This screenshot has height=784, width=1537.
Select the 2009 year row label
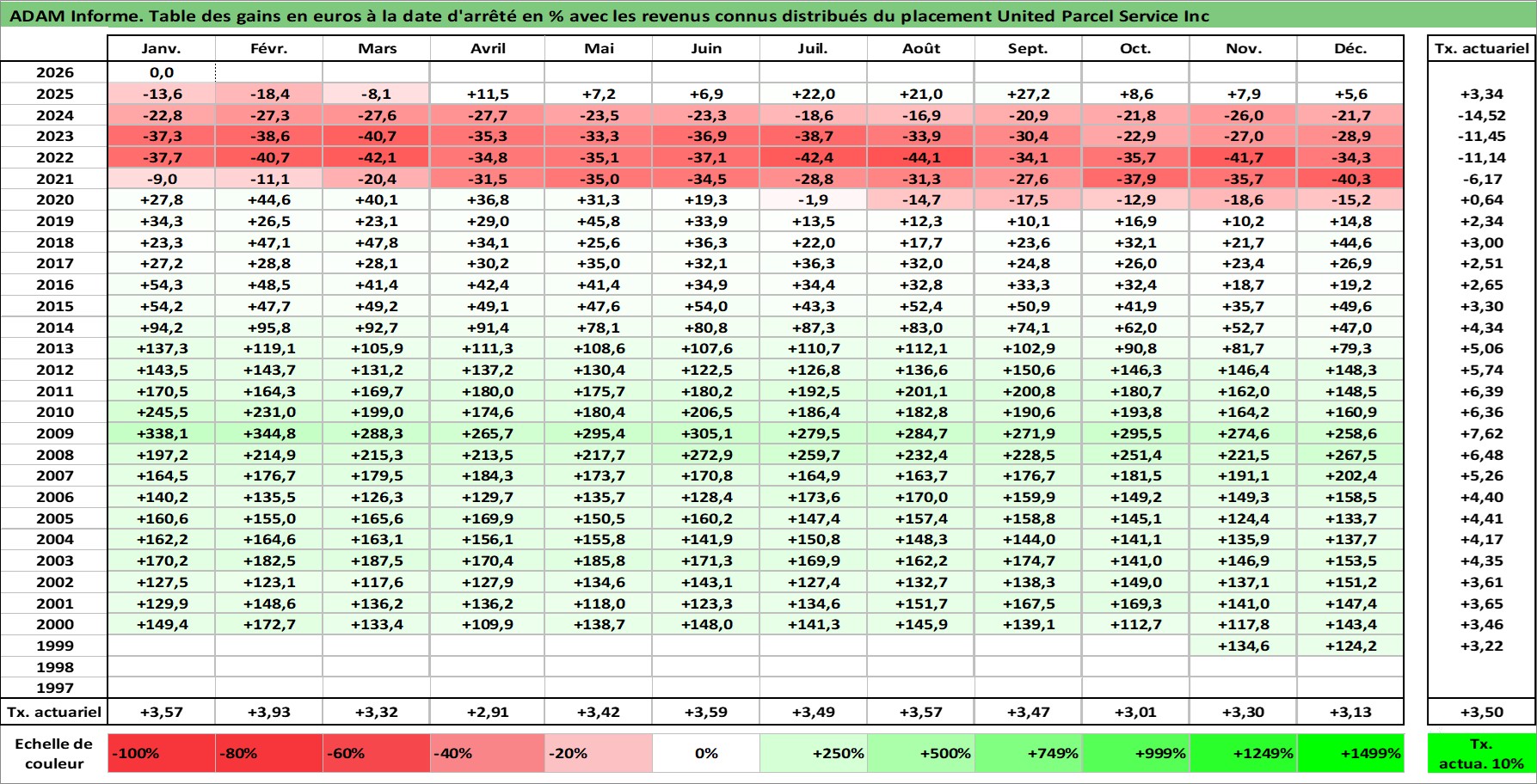pos(54,433)
